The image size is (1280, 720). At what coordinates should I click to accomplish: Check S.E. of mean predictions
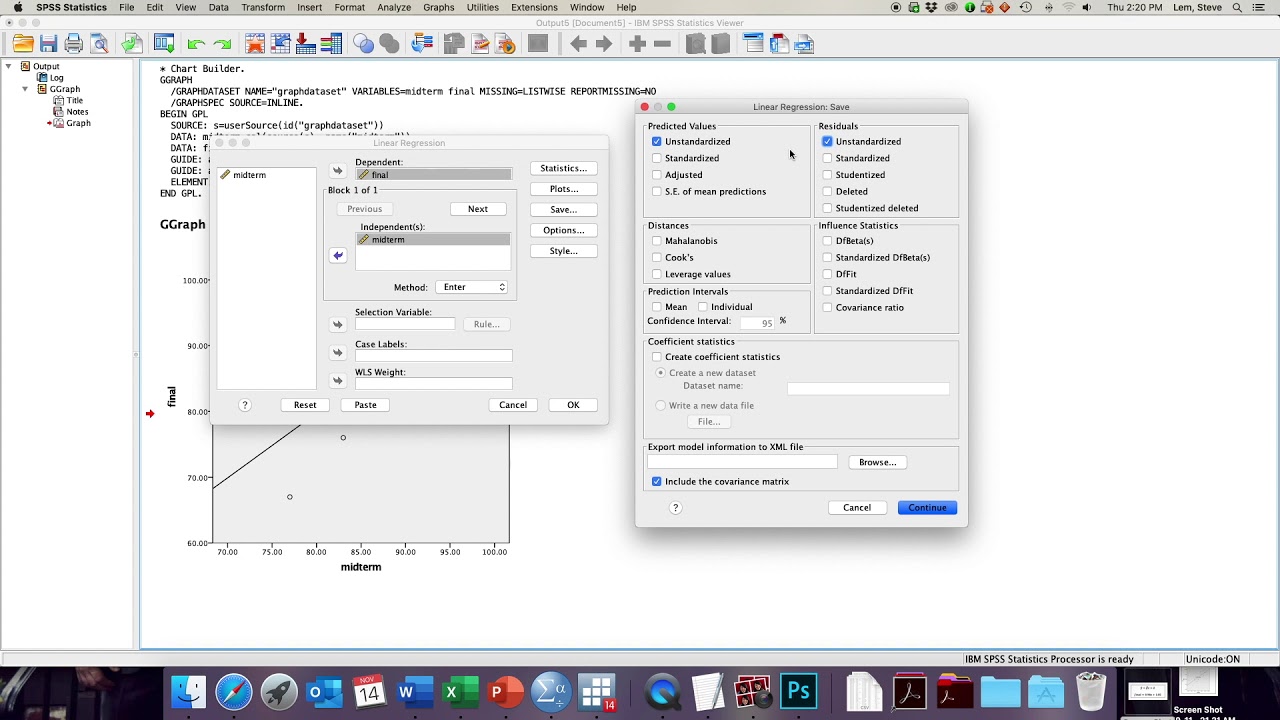(x=656, y=191)
